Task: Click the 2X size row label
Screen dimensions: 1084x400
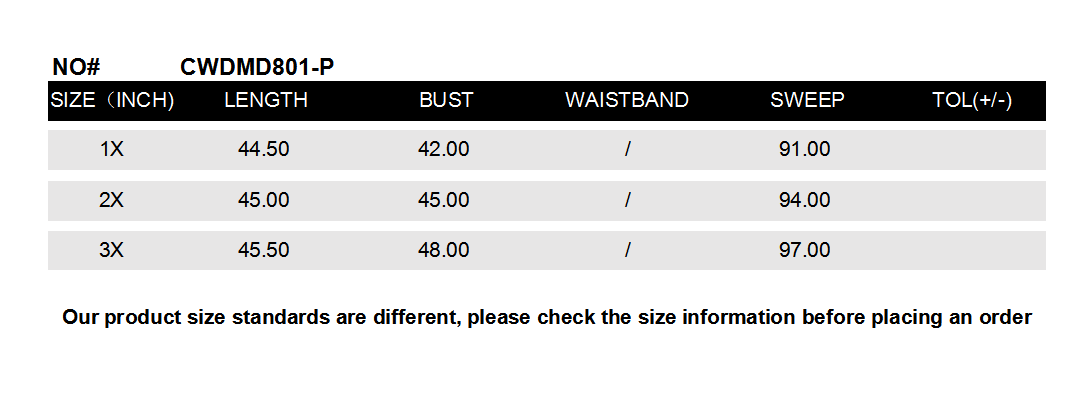Action: click(111, 200)
